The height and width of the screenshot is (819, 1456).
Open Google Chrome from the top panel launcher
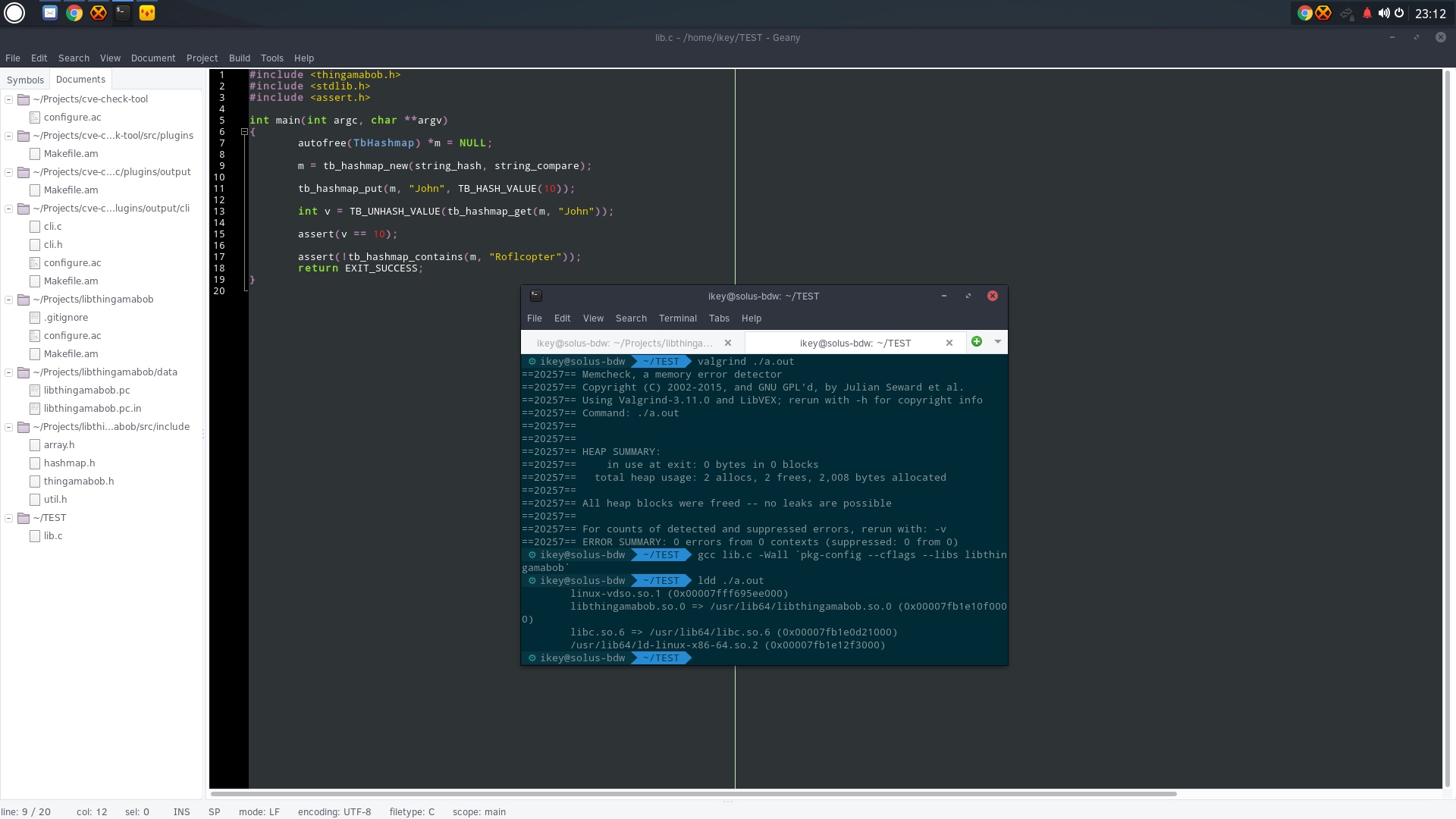point(74,13)
